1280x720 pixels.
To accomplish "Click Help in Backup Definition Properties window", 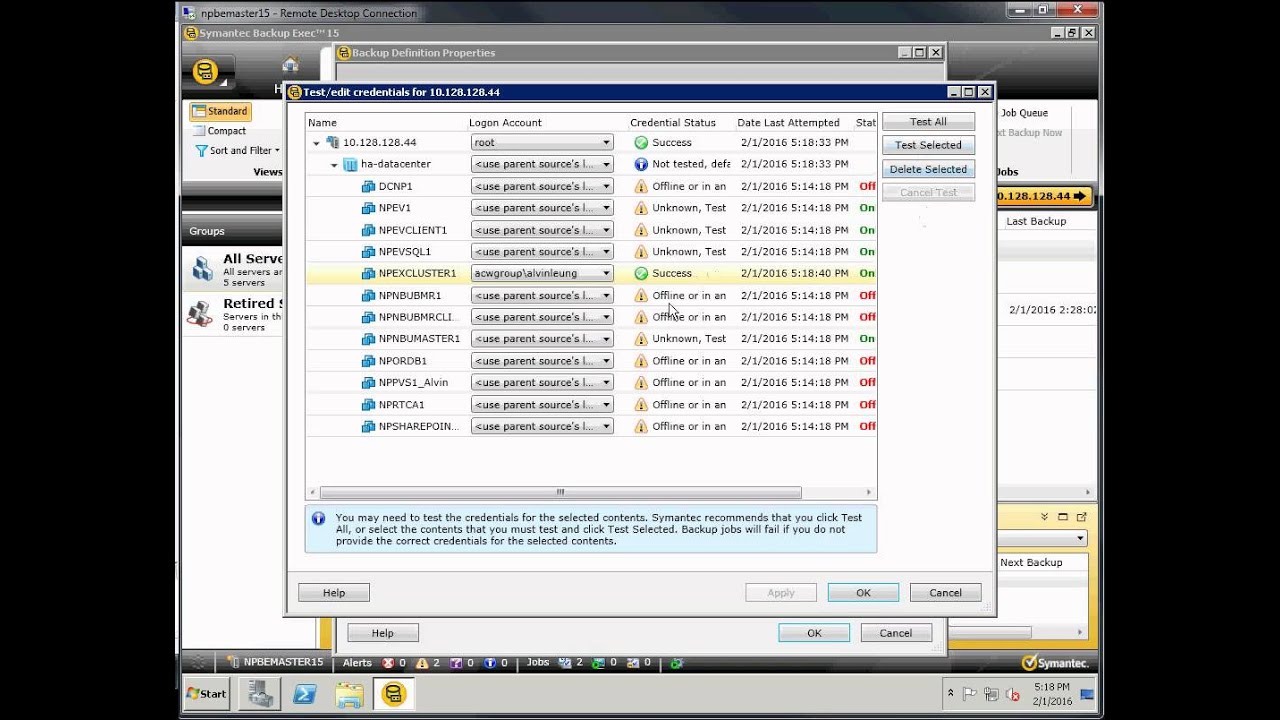I will tap(383, 633).
